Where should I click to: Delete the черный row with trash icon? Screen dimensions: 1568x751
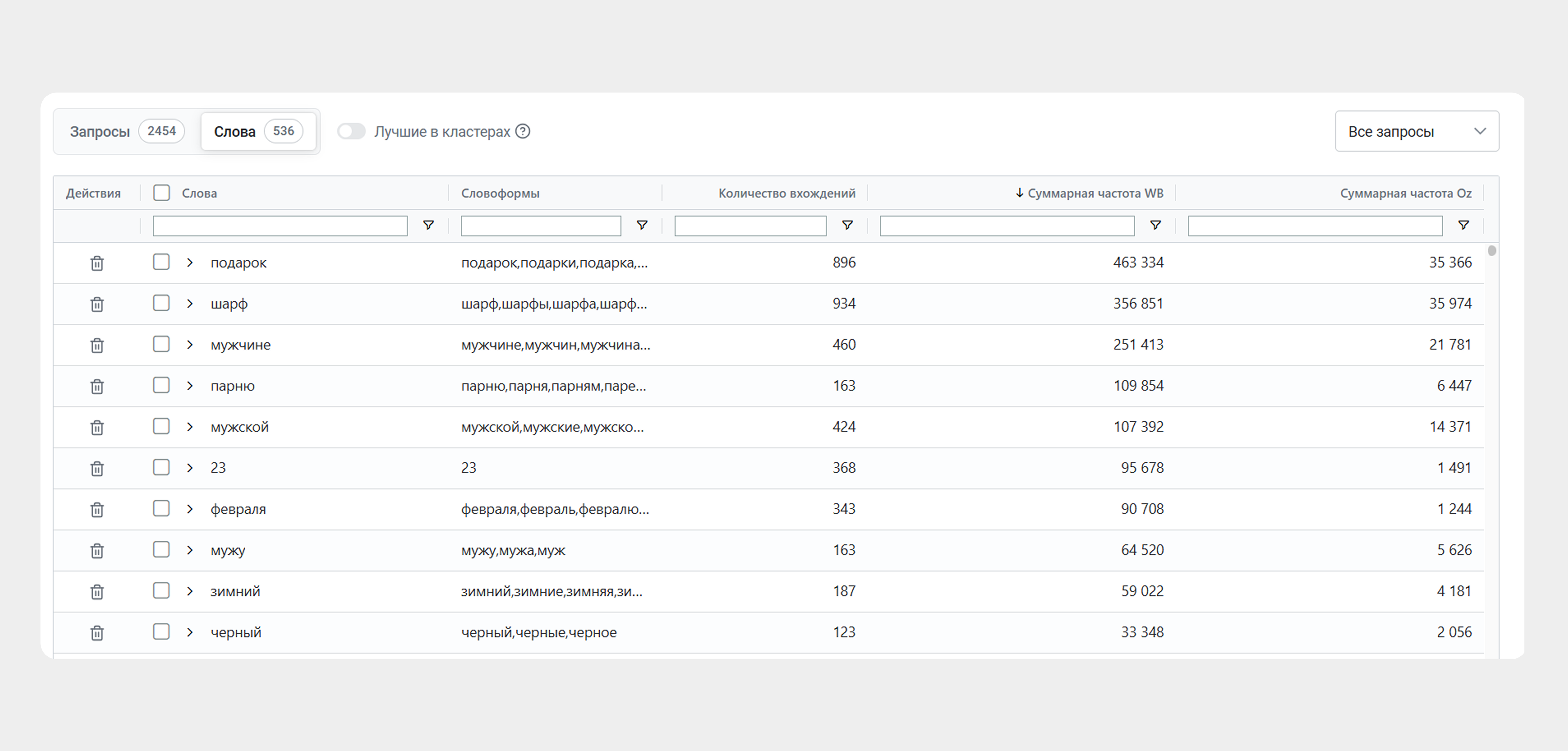pos(97,632)
